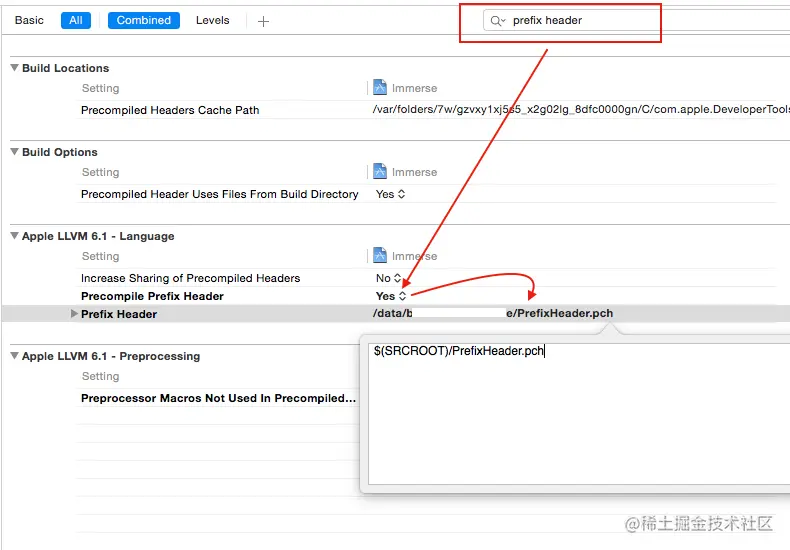The height and width of the screenshot is (550, 790).
Task: Select the All filter tab
Action: click(76, 20)
